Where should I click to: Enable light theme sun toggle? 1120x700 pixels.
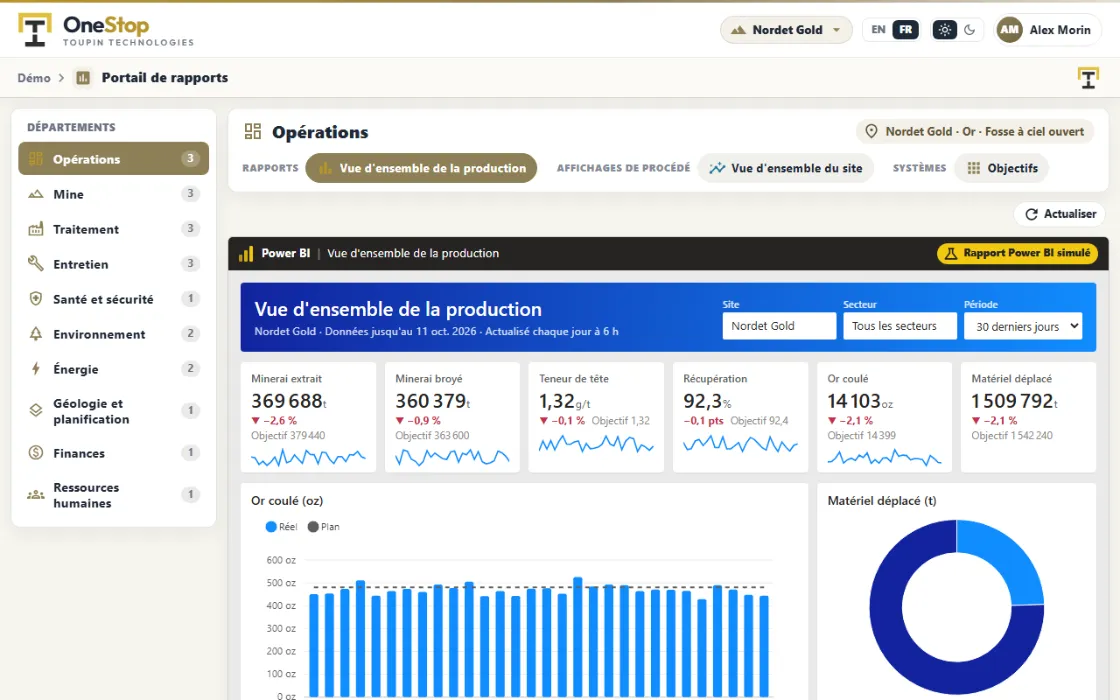click(x=945, y=30)
